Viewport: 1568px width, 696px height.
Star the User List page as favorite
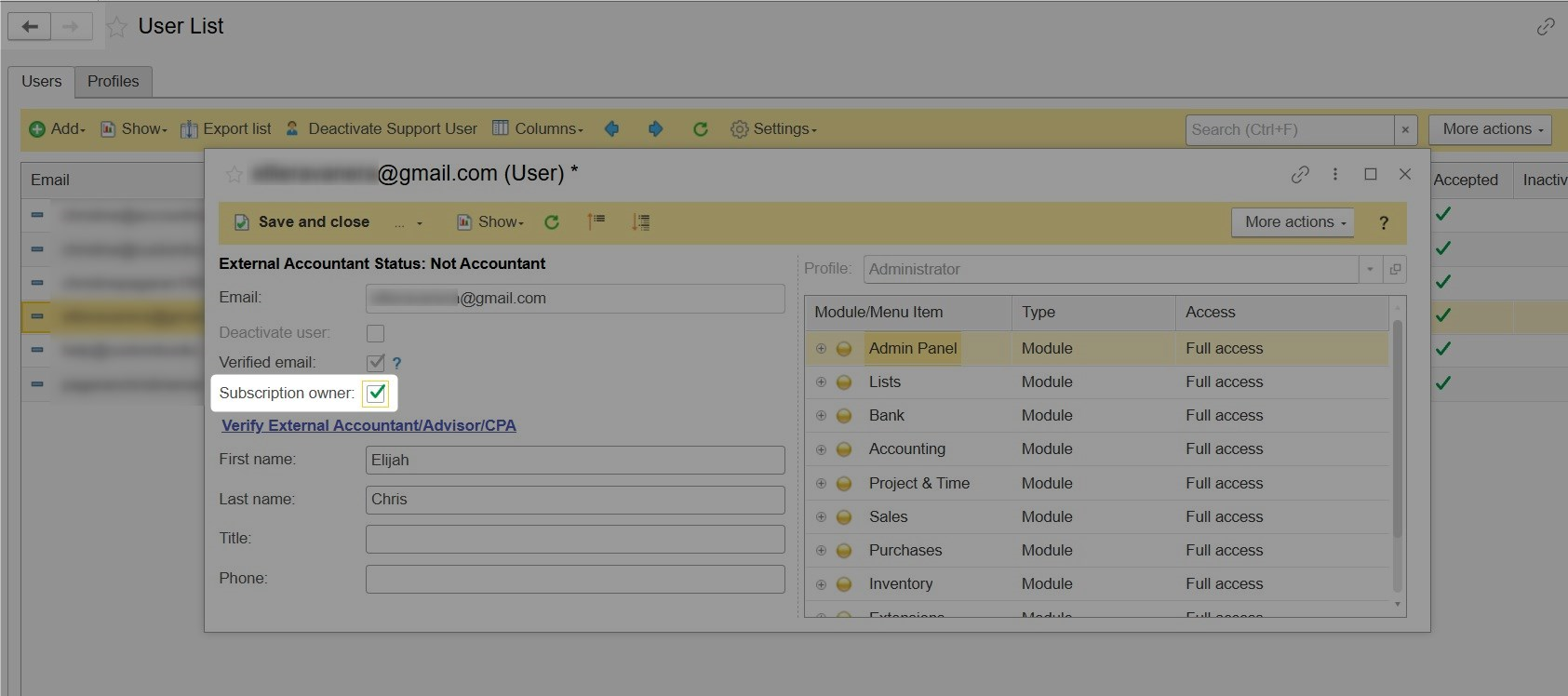[x=116, y=27]
